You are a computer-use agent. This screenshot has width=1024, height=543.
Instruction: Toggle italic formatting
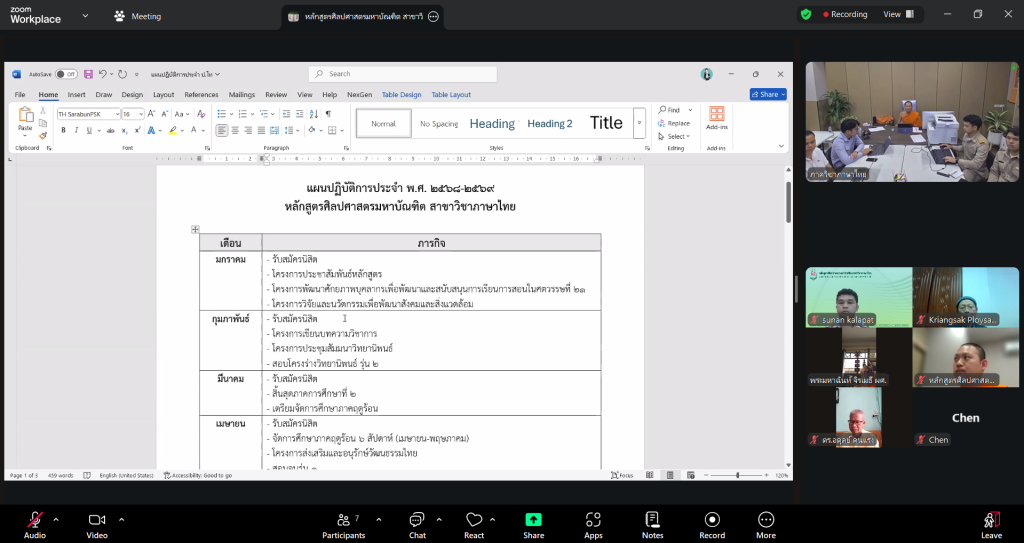[76, 131]
